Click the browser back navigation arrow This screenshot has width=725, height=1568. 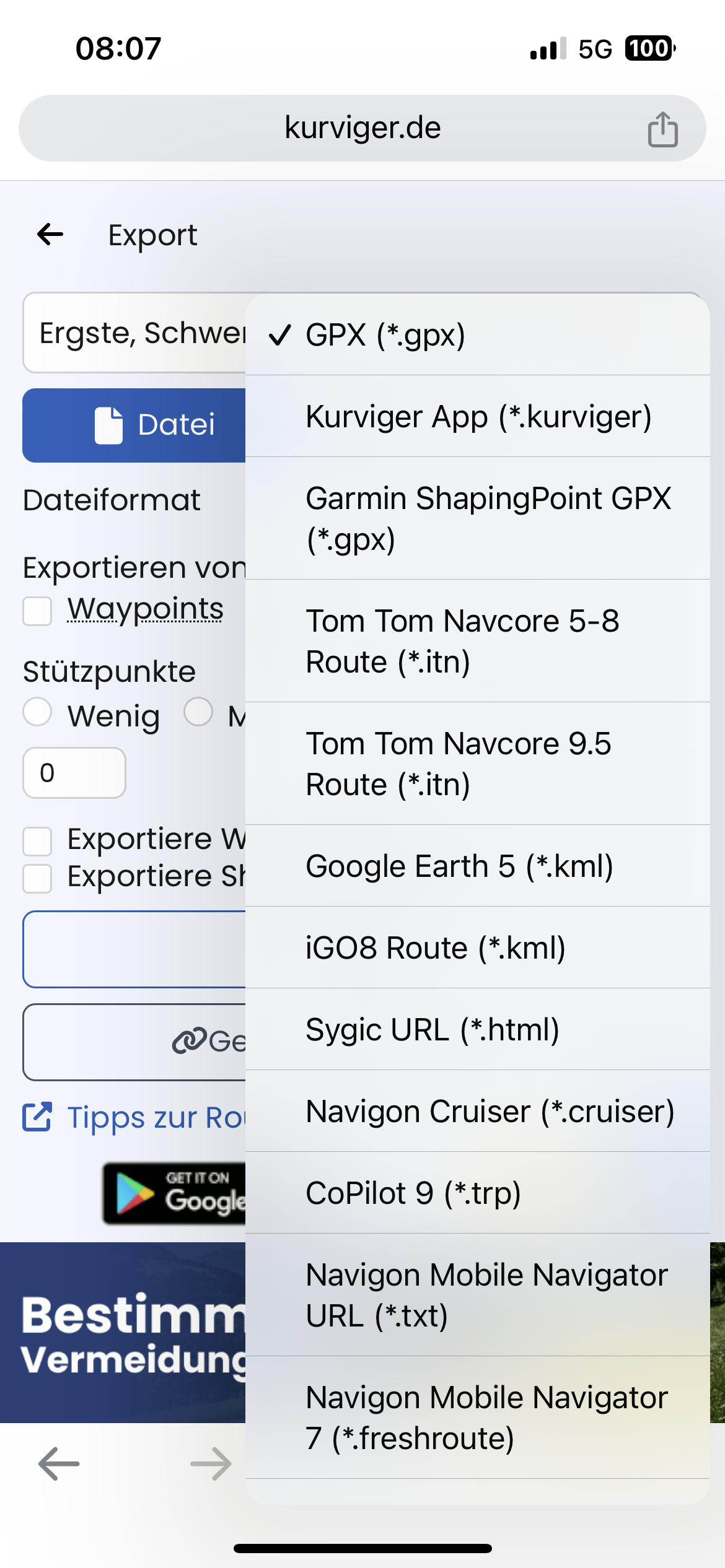[59, 1464]
